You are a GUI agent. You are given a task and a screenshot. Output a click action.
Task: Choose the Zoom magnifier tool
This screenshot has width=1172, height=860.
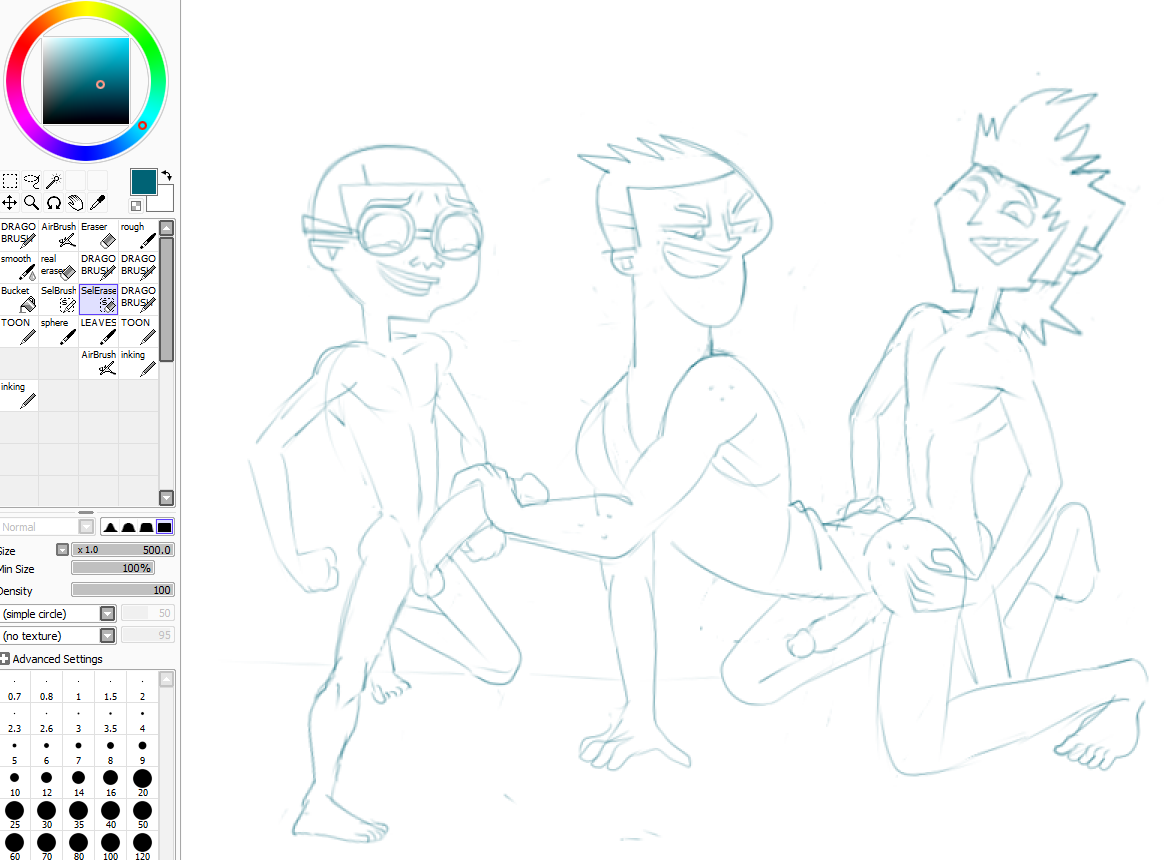(32, 203)
